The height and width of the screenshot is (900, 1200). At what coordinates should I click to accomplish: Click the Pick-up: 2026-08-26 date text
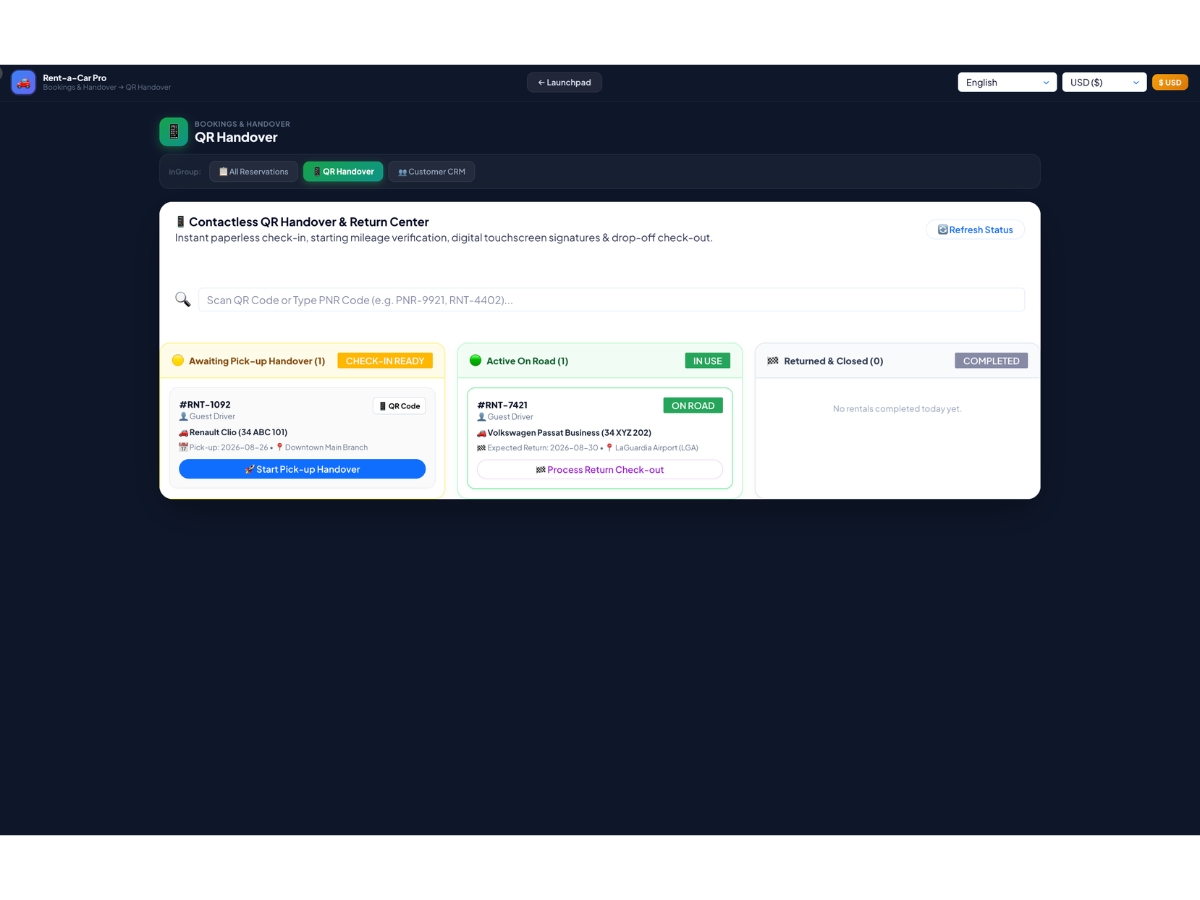point(229,447)
